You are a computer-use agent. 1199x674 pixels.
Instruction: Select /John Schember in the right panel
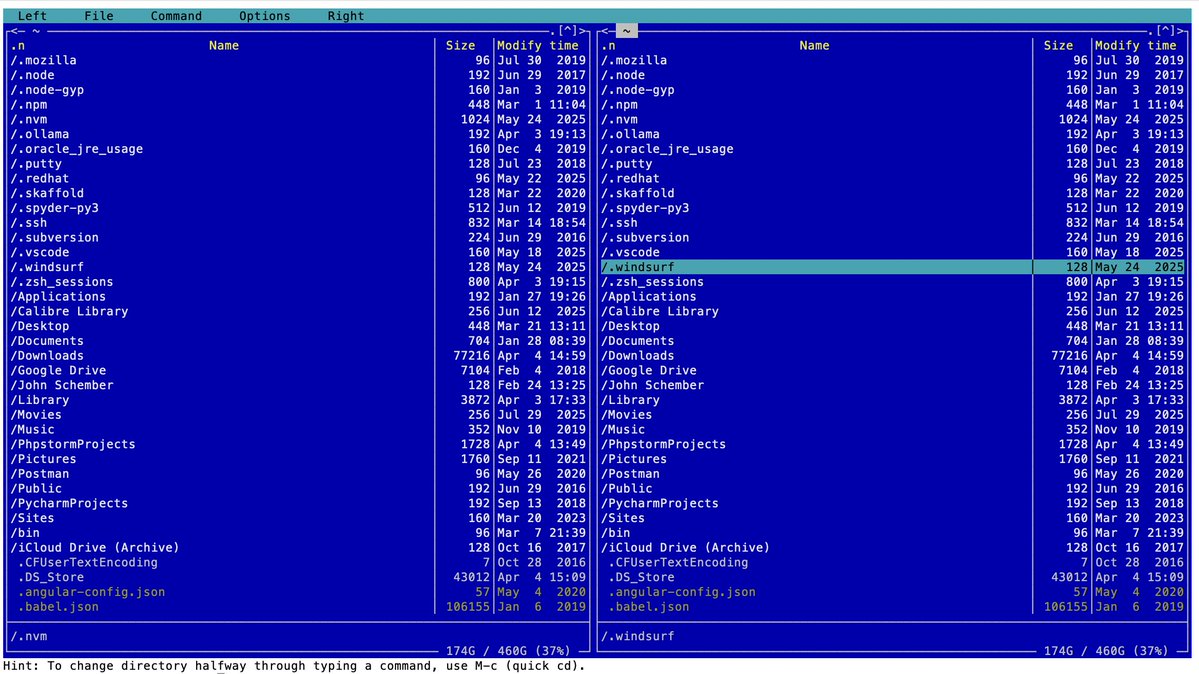(892, 386)
